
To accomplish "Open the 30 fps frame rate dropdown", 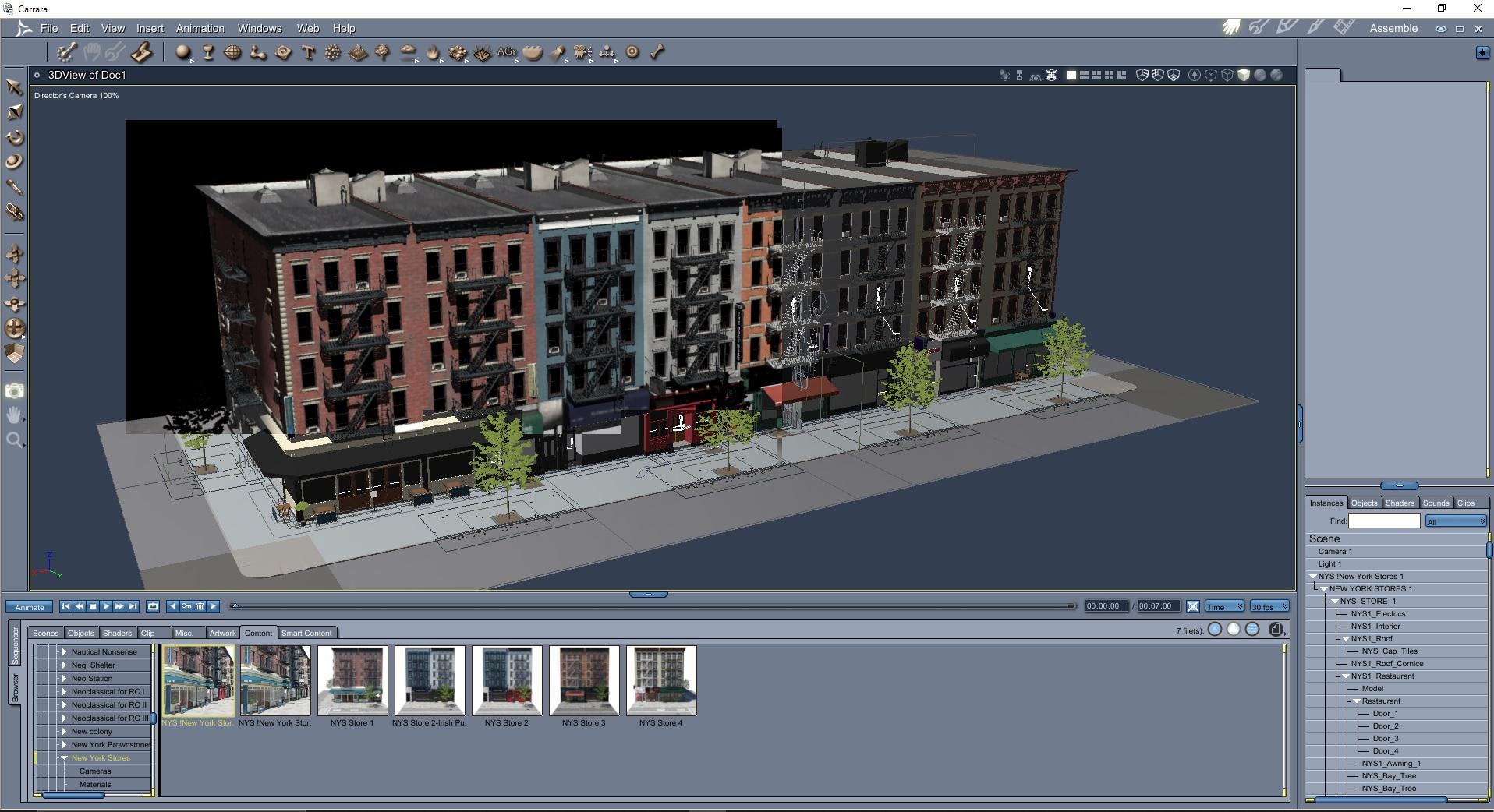I will click(1269, 606).
